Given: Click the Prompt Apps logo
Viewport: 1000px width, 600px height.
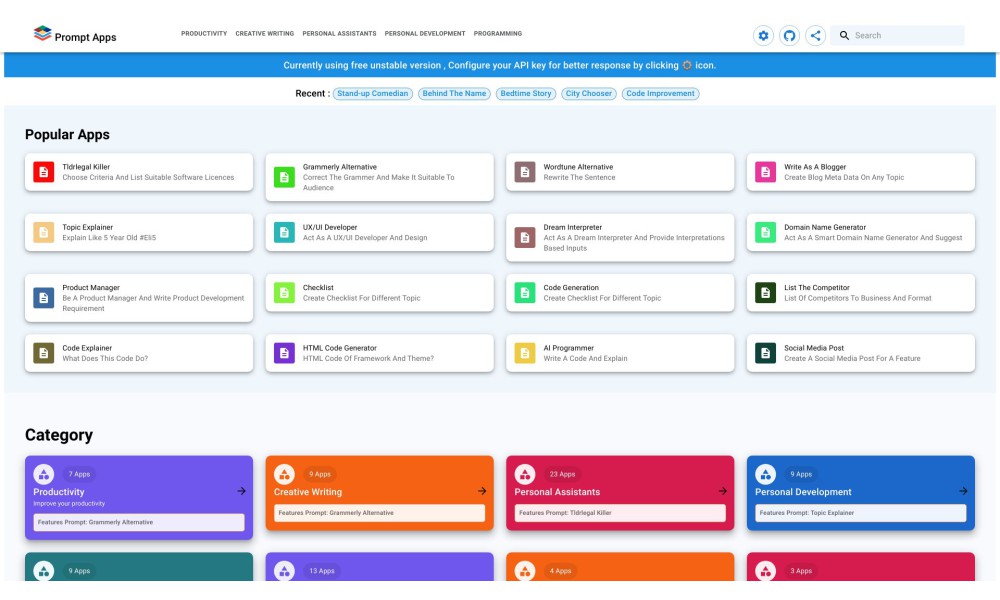Looking at the screenshot, I should 42,33.
